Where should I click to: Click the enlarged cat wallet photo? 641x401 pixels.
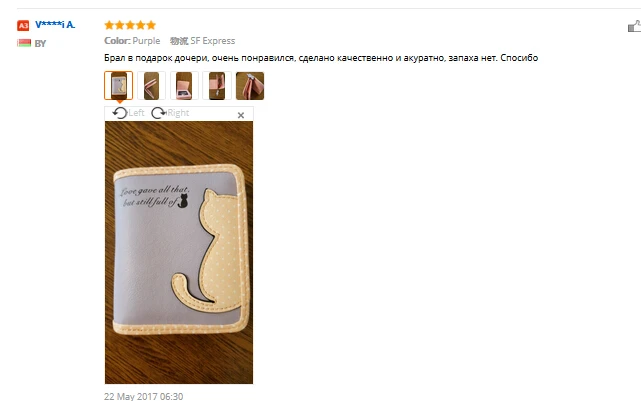pos(179,252)
